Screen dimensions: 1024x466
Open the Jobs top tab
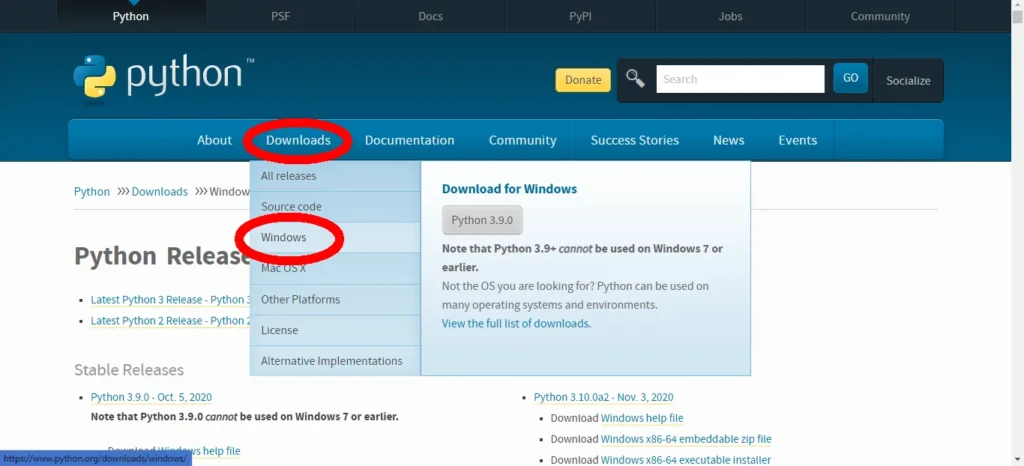(x=730, y=16)
